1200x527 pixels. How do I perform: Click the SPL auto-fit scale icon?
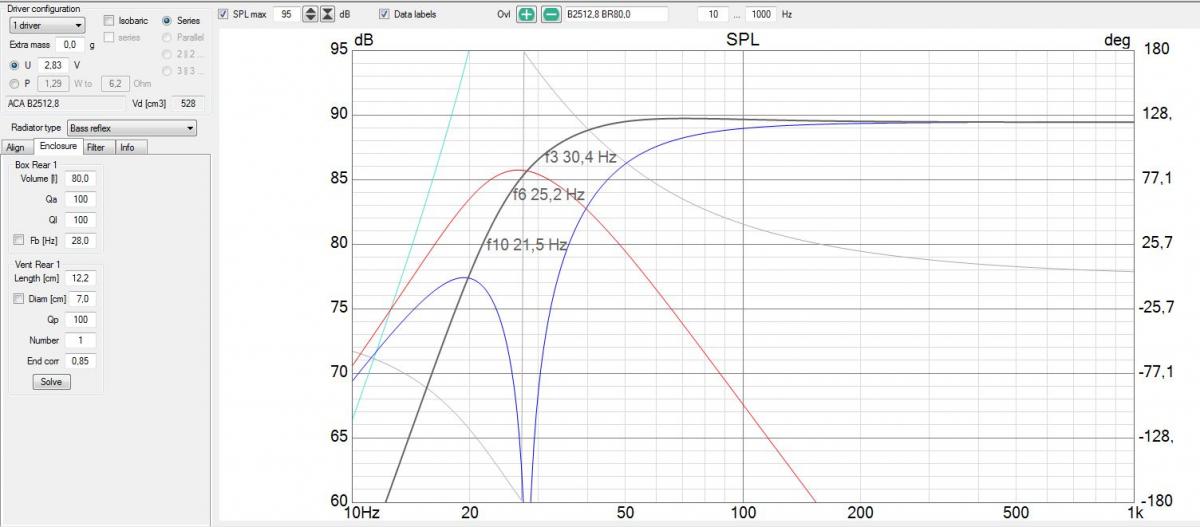point(327,15)
